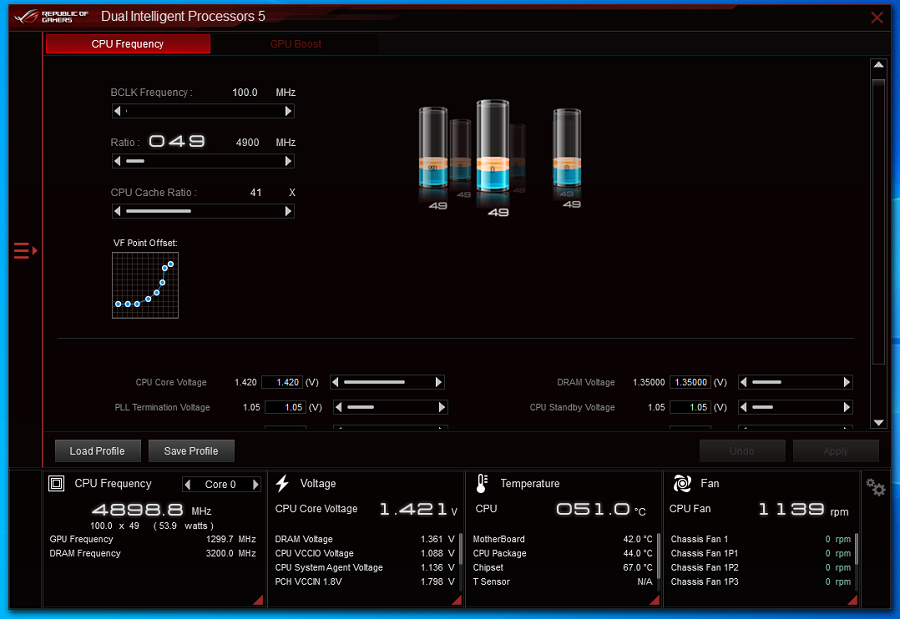Viewport: 900px width, 619px height.
Task: Click the Voltage lightning bolt icon
Action: tap(282, 483)
